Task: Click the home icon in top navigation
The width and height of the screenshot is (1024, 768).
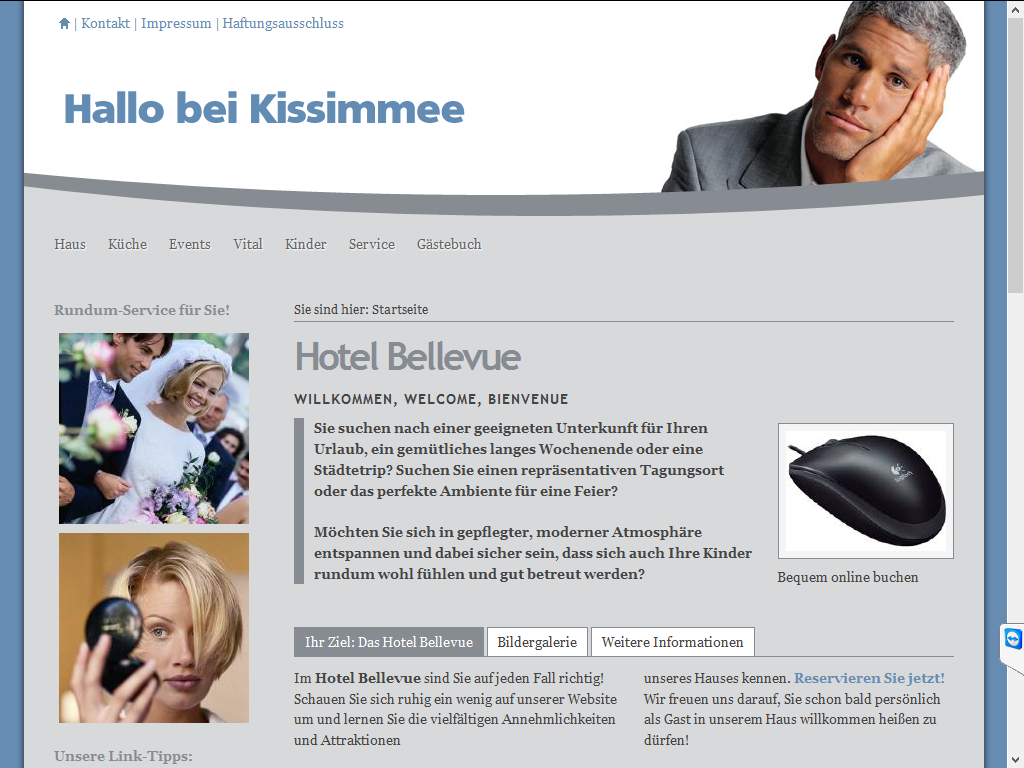Action: pyautogui.click(x=64, y=24)
